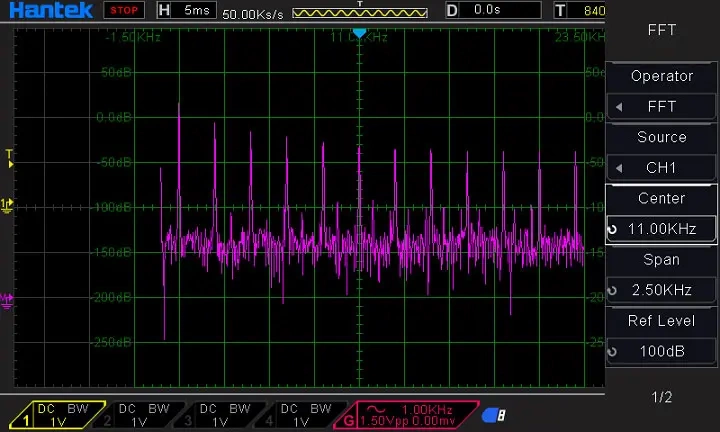Image resolution: width=720 pixels, height=432 pixels.
Task: Go to menu page 1/2 indicator
Action: coord(661,397)
